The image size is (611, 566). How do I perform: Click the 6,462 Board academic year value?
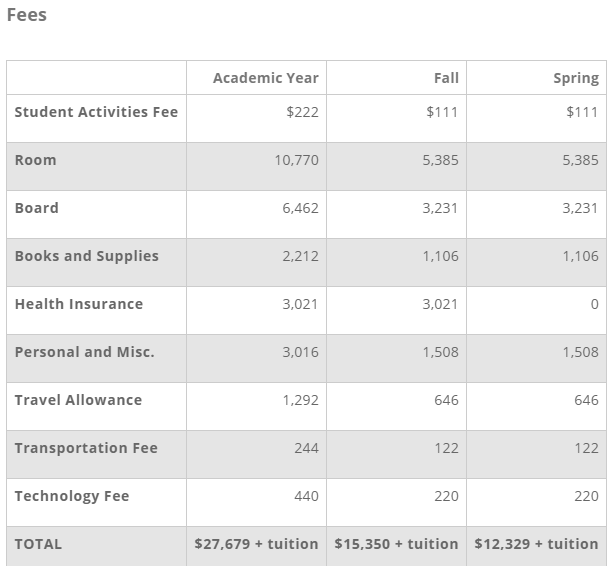pos(300,208)
